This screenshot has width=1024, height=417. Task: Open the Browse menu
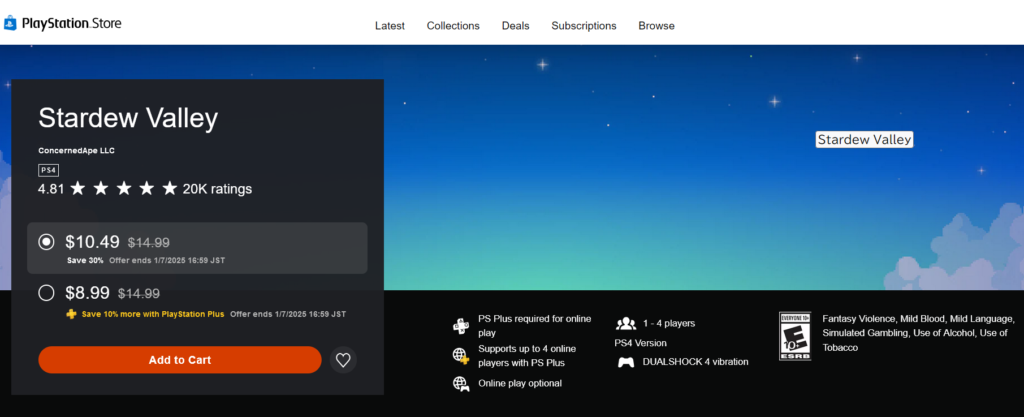point(656,25)
